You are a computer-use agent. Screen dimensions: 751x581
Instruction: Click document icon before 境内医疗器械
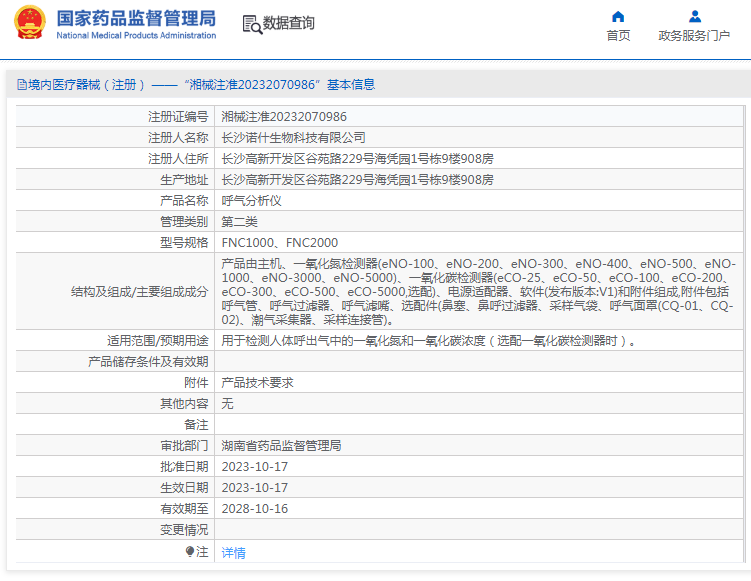pos(22,85)
